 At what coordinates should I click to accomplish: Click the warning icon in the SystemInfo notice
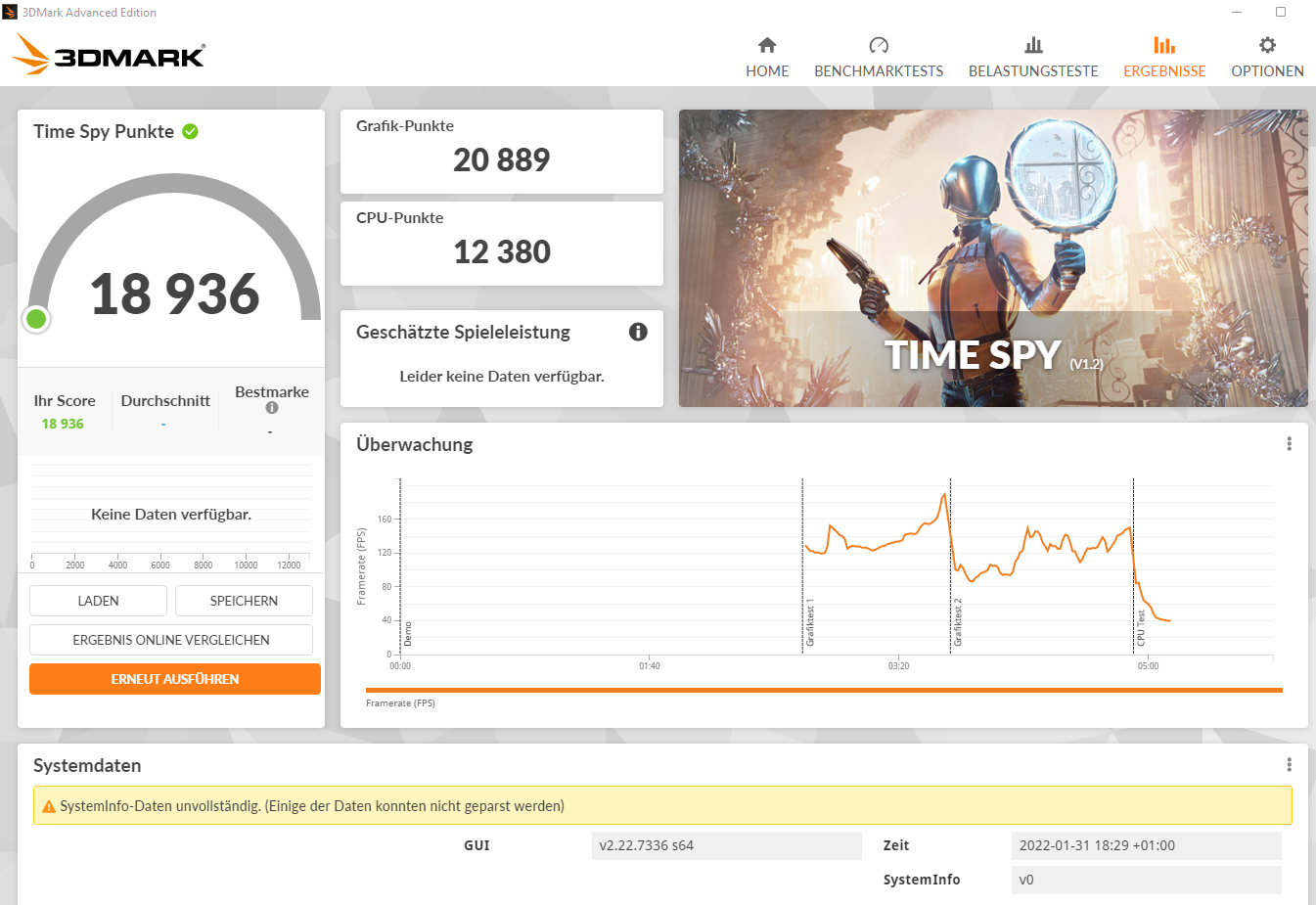pos(49,807)
